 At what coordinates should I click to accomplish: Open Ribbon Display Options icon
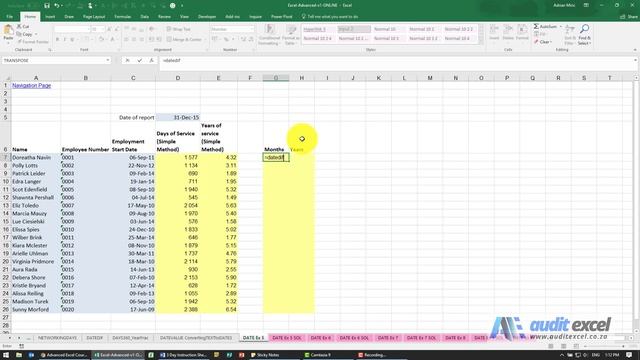(x=586, y=5)
